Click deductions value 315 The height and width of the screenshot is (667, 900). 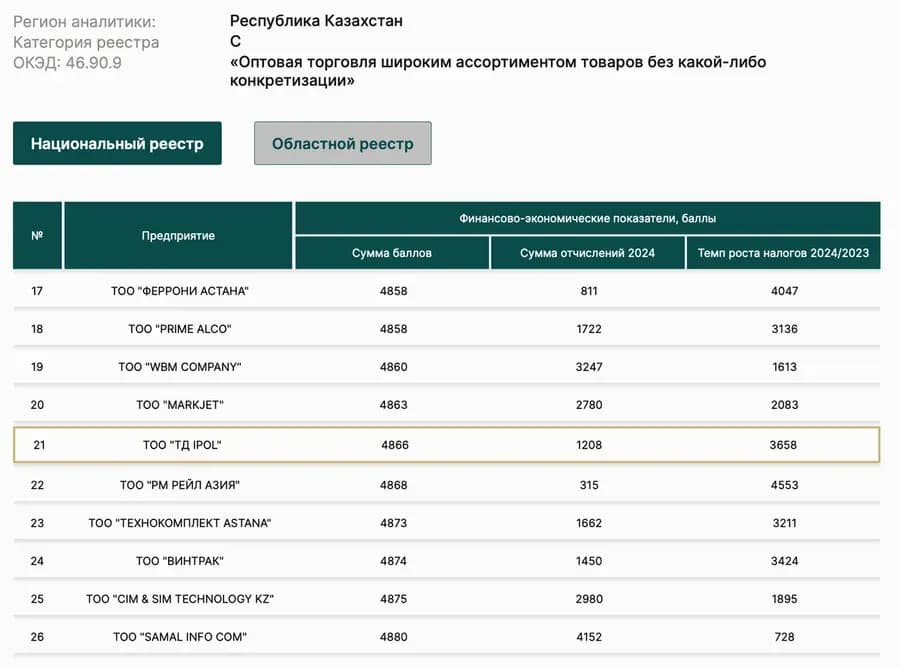click(x=589, y=485)
